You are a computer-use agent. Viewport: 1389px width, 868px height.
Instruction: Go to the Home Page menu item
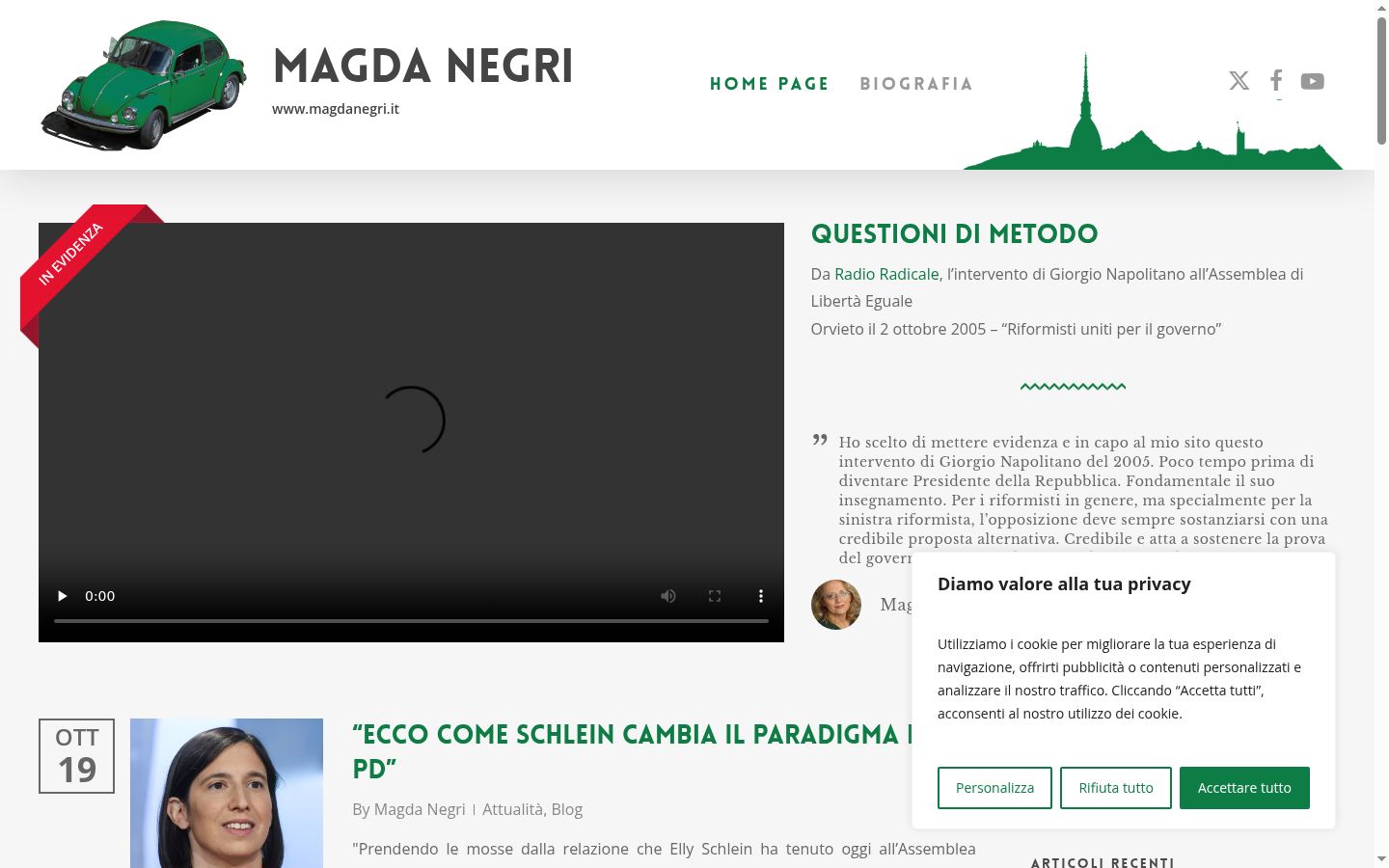tap(770, 84)
